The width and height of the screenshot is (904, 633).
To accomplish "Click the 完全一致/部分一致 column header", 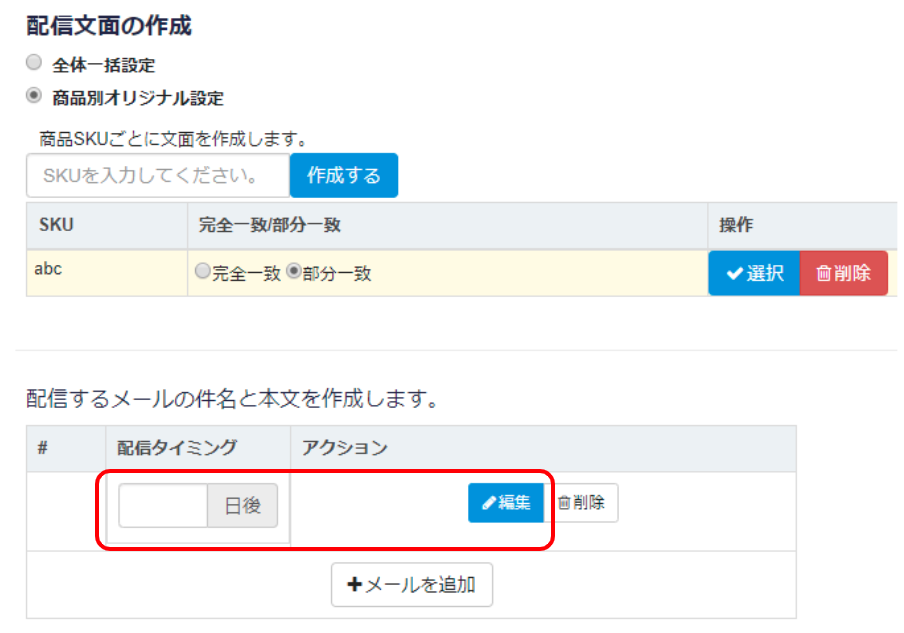I will pyautogui.click(x=447, y=225).
